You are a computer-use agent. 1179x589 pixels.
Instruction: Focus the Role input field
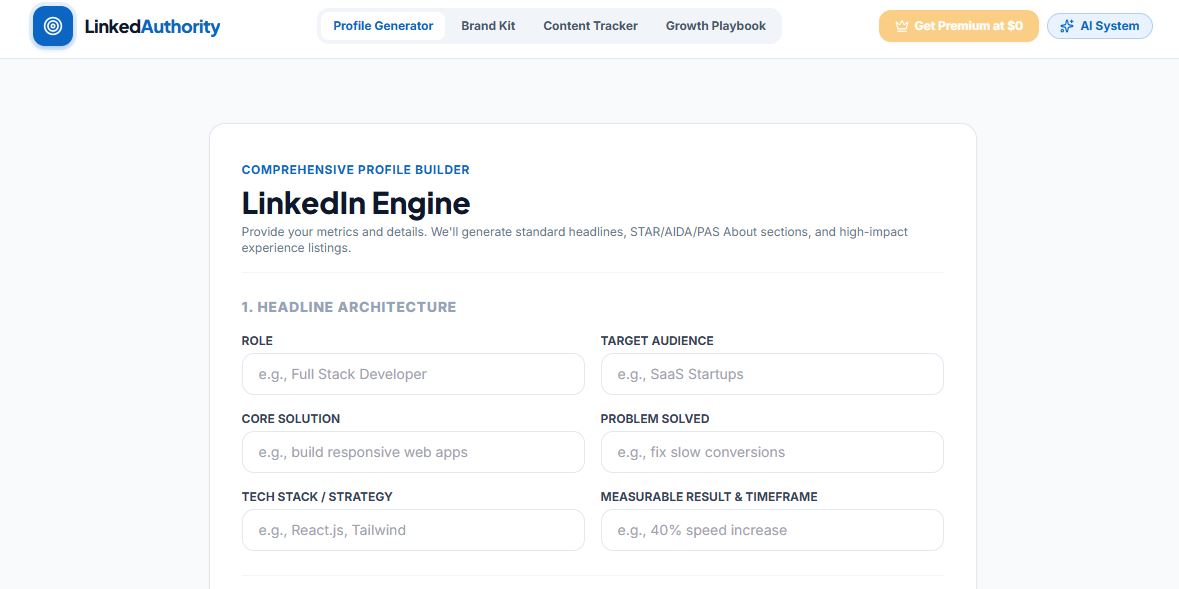click(x=413, y=374)
